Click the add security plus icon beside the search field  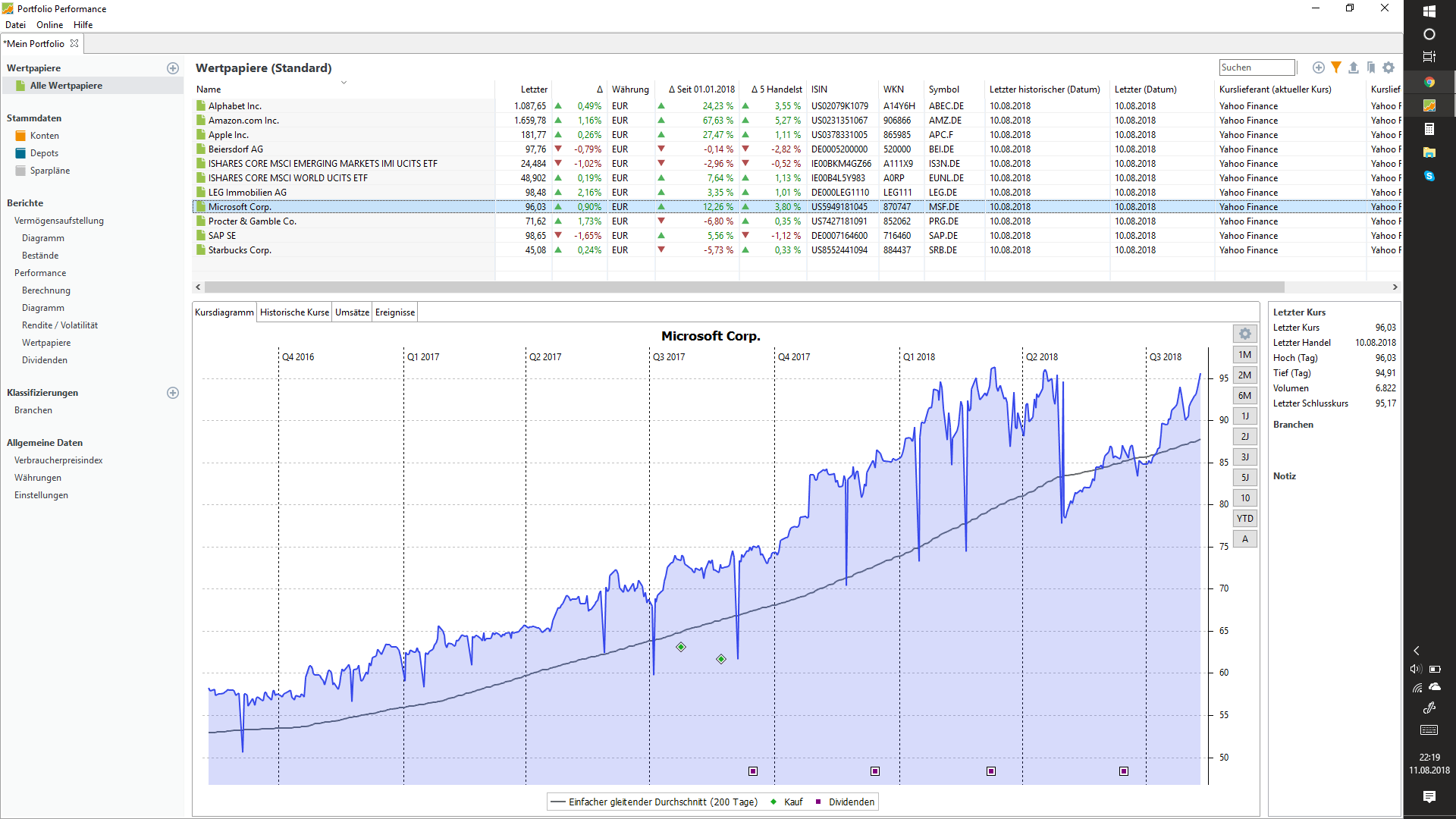pos(1319,67)
